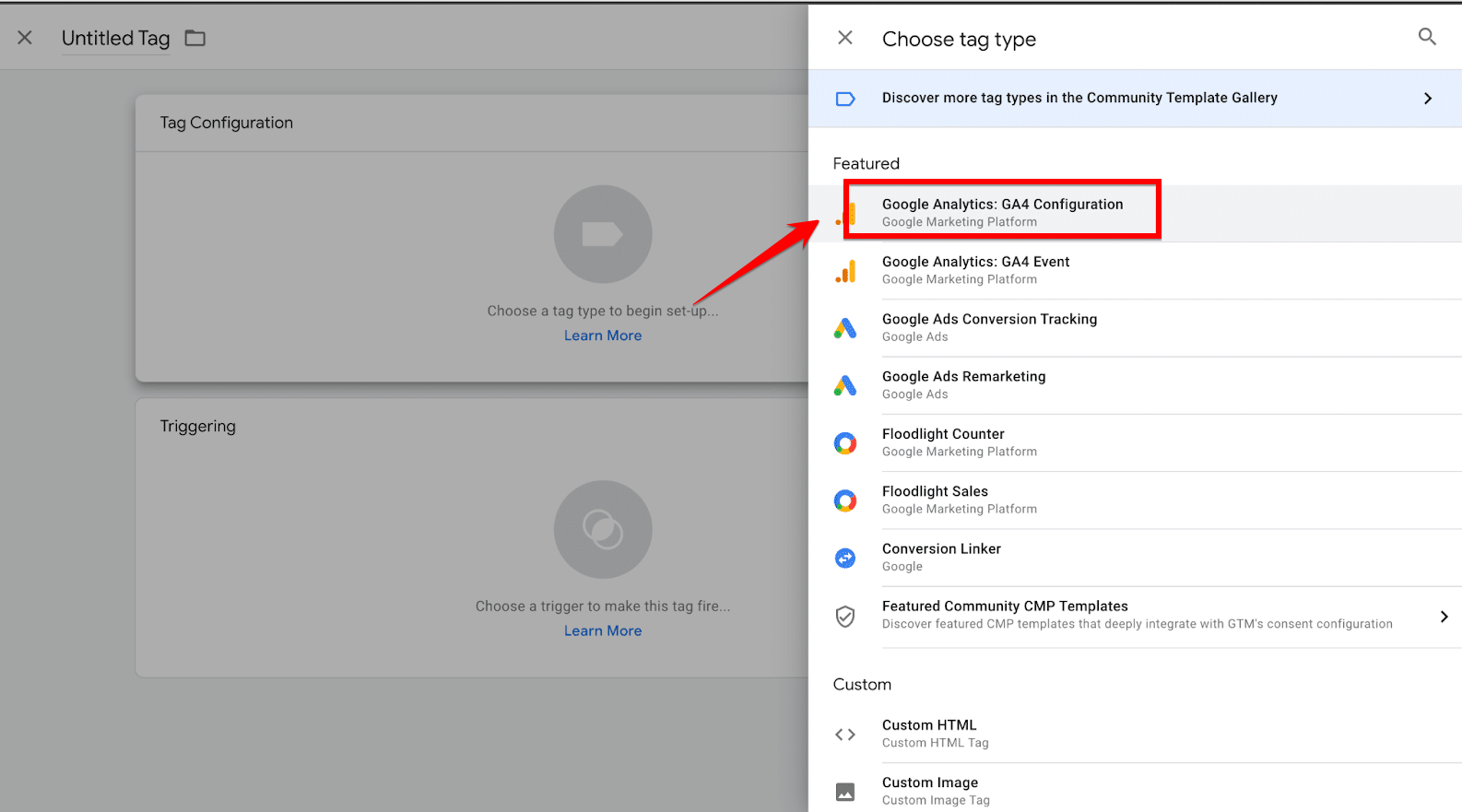Click the search magnifier icon
The width and height of the screenshot is (1462, 812).
point(1427,37)
